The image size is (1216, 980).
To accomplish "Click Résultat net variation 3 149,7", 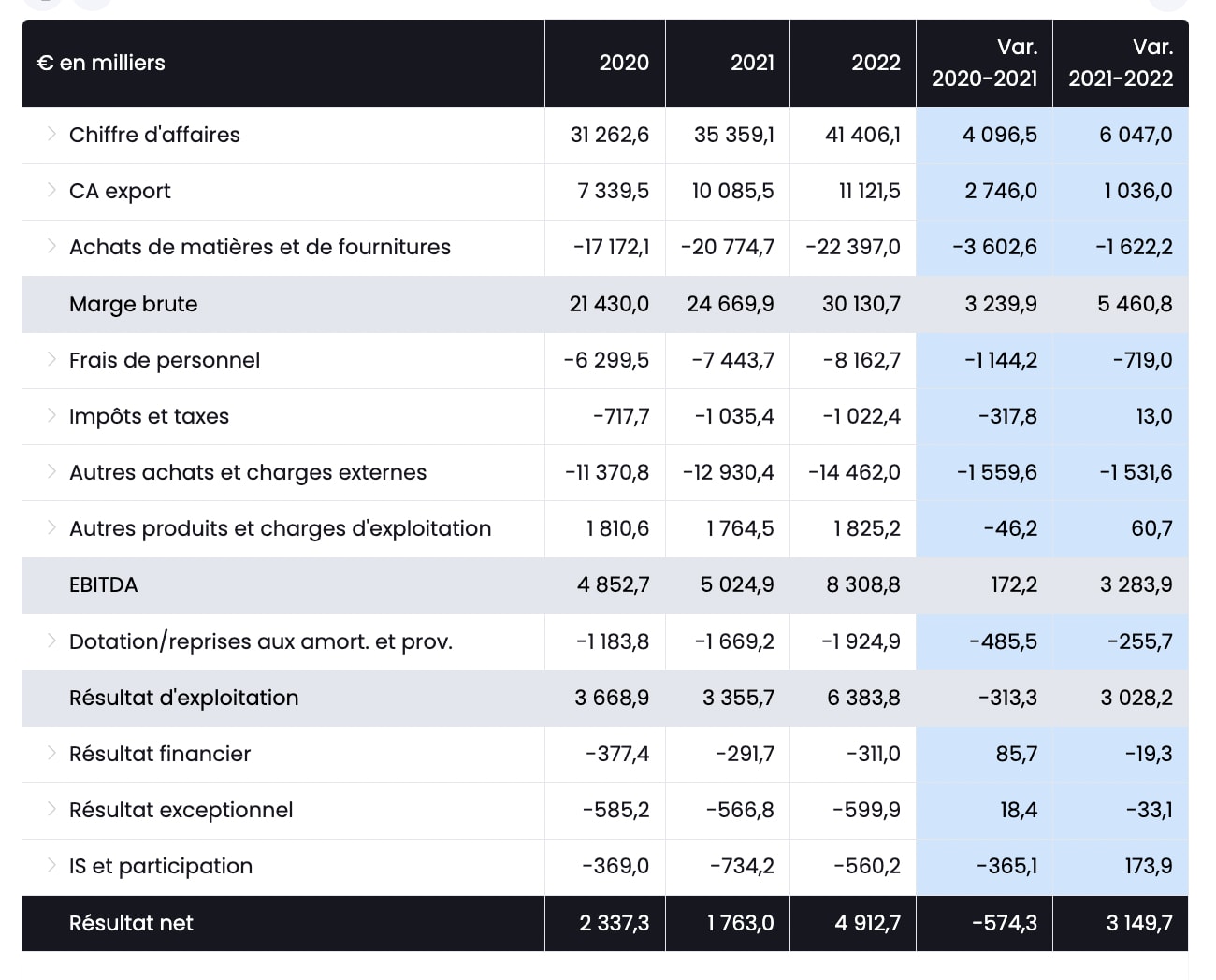I will 1138,923.
